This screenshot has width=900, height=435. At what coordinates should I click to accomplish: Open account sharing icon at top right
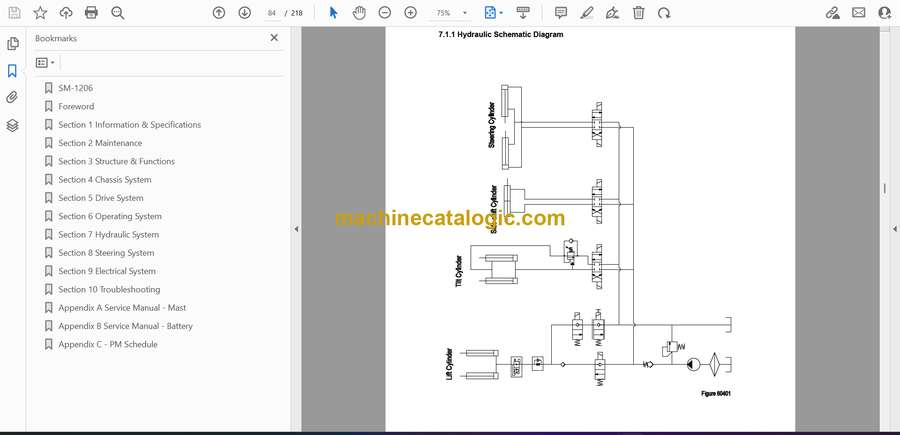[x=885, y=13]
